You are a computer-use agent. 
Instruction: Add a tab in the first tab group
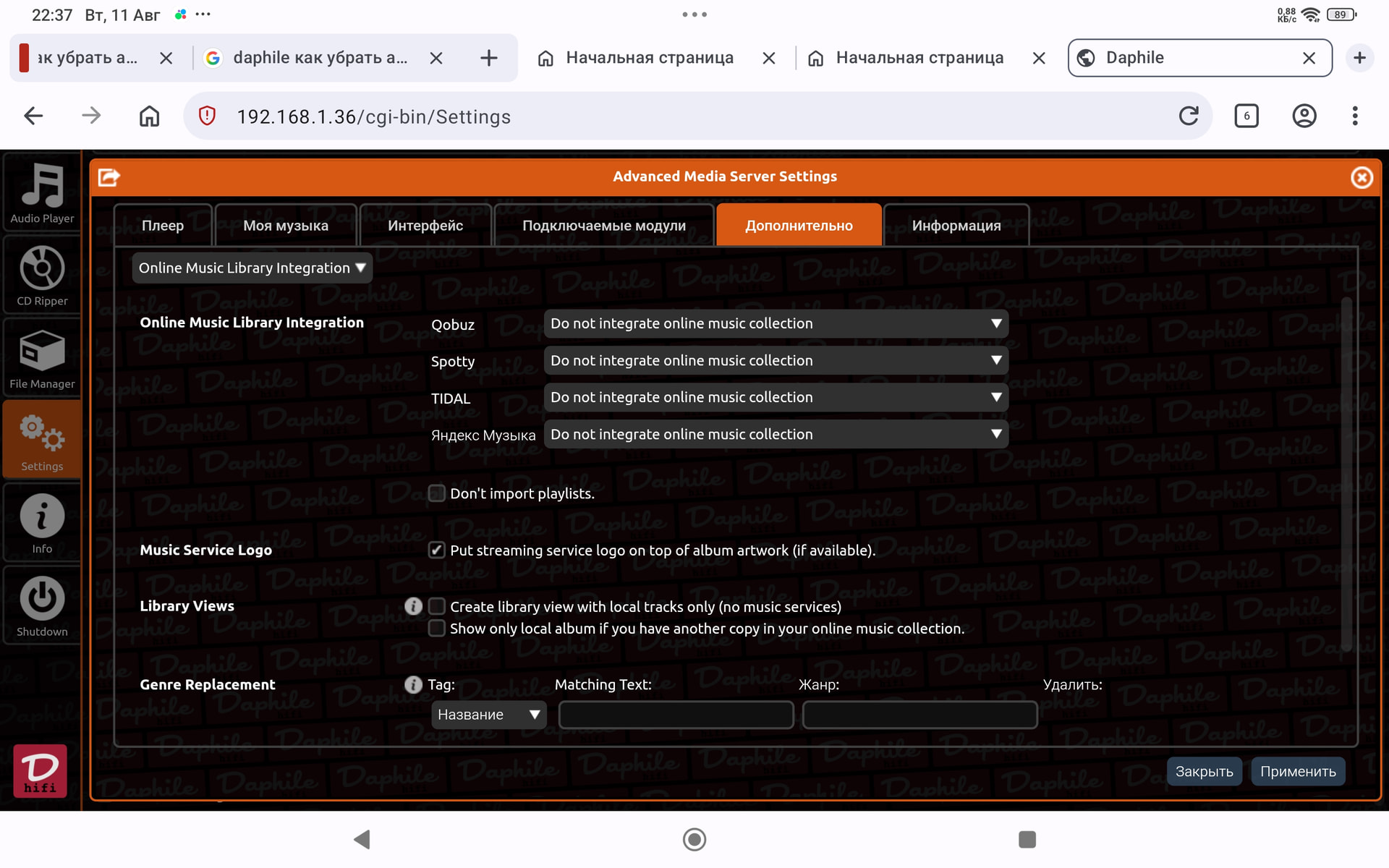pos(489,58)
